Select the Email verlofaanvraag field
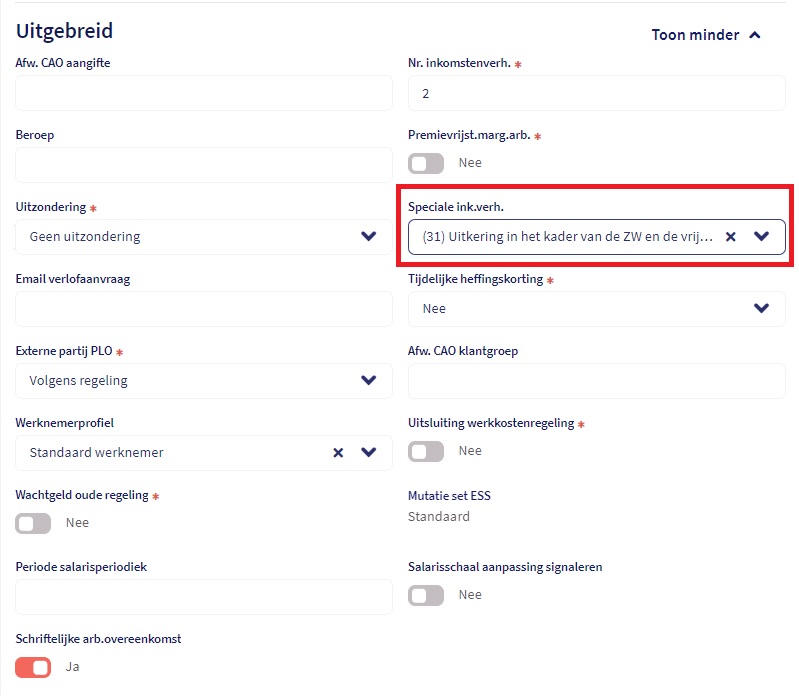 [x=204, y=309]
